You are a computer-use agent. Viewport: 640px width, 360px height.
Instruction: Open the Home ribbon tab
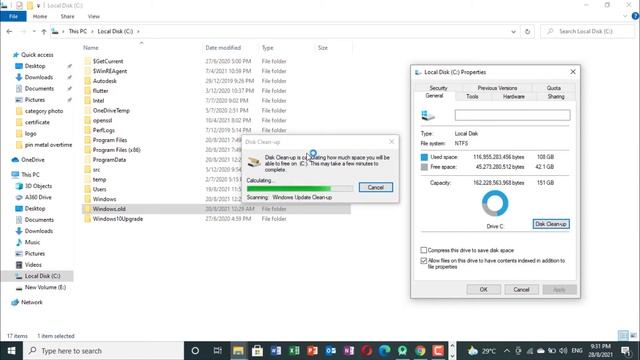[x=40, y=16]
